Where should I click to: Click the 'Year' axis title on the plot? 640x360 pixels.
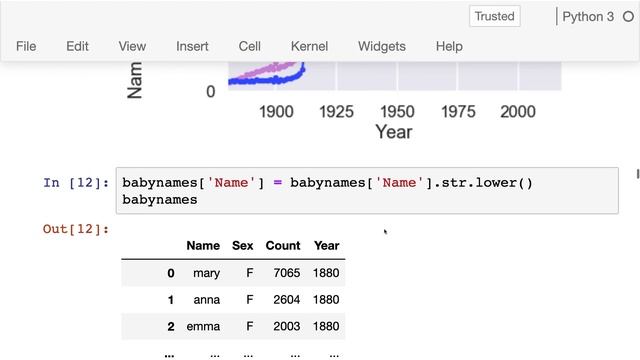(x=394, y=132)
